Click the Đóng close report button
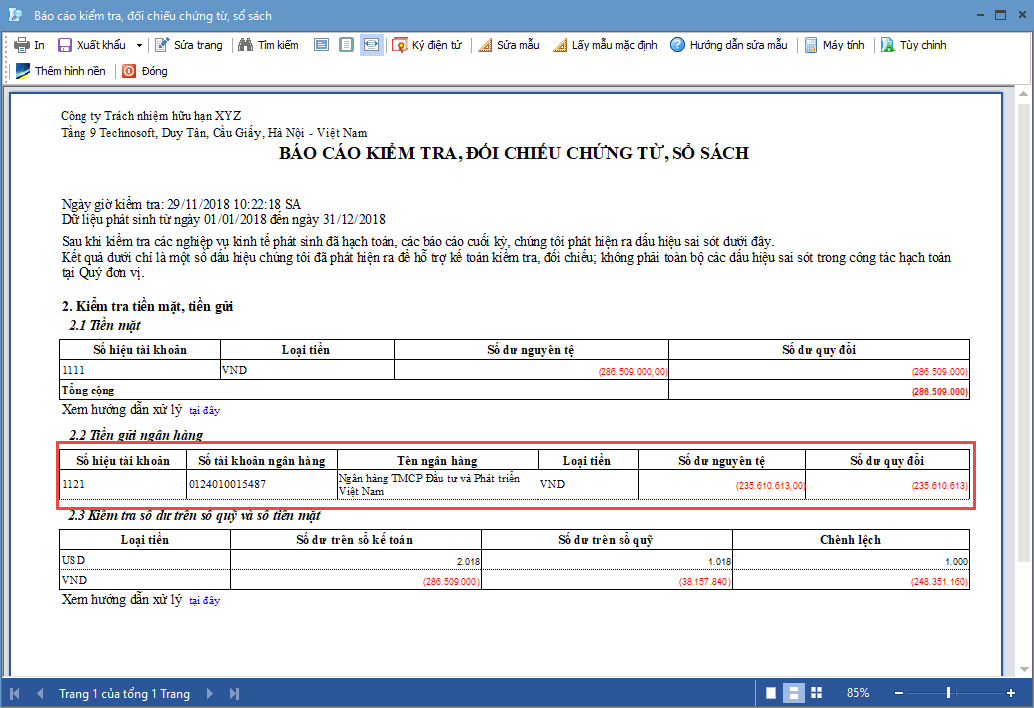Viewport: 1034px width, 708px height. 144,71
